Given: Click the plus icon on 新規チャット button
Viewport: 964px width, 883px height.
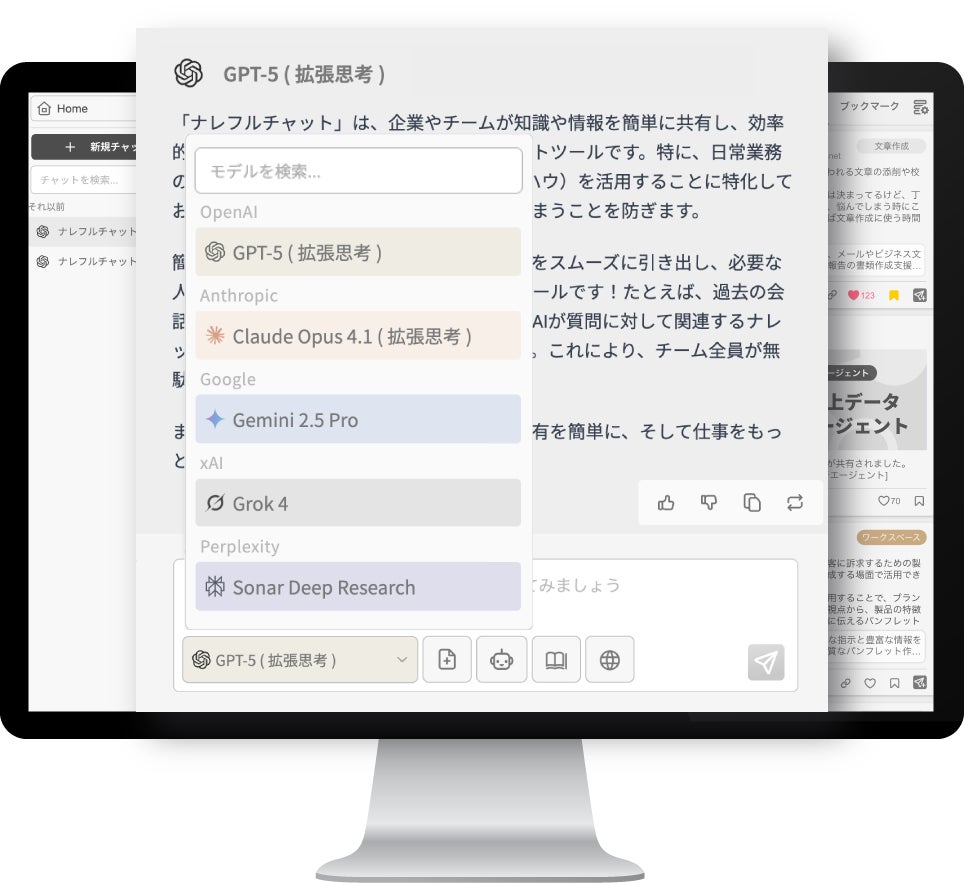Looking at the screenshot, I should (x=70, y=147).
